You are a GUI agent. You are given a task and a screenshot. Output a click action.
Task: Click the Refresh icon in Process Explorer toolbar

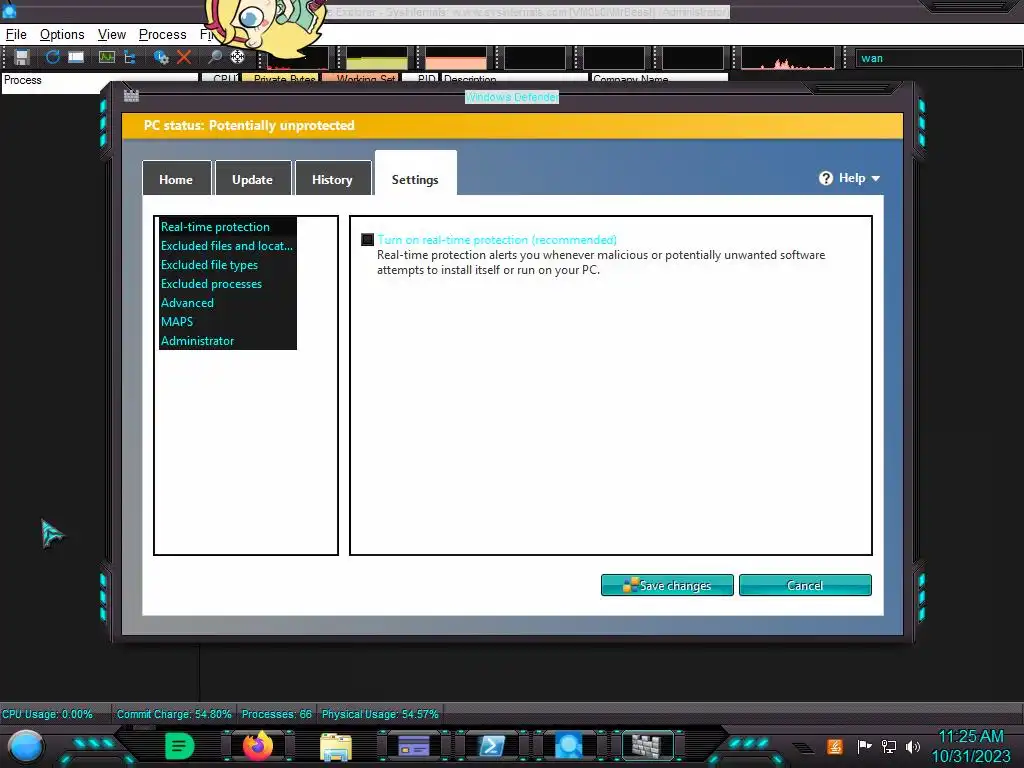(52, 57)
